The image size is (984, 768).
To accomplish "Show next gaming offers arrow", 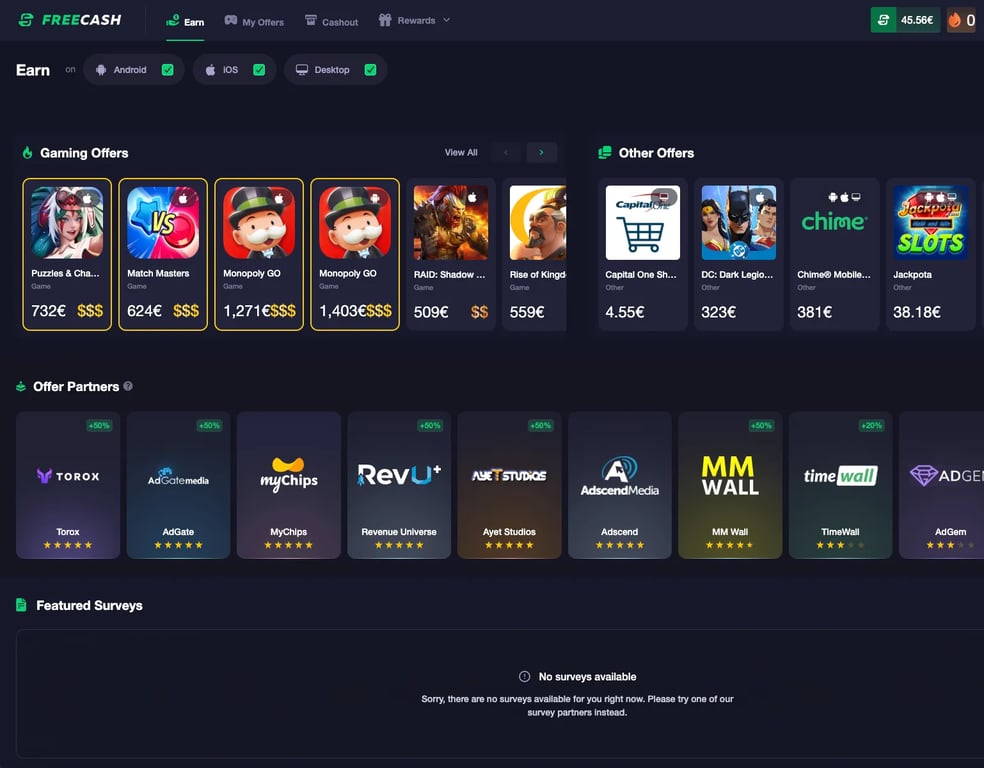I will (542, 152).
